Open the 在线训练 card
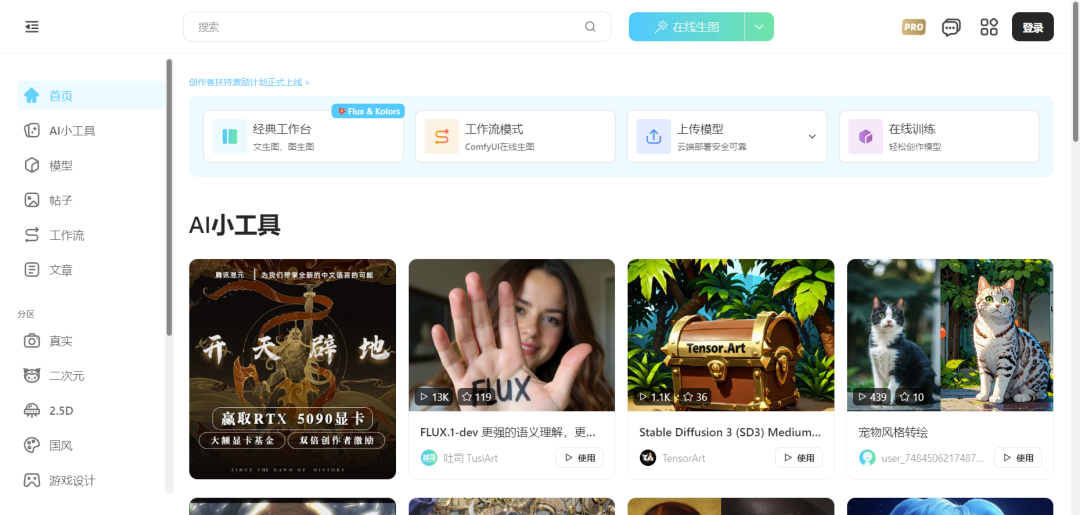 [x=939, y=136]
